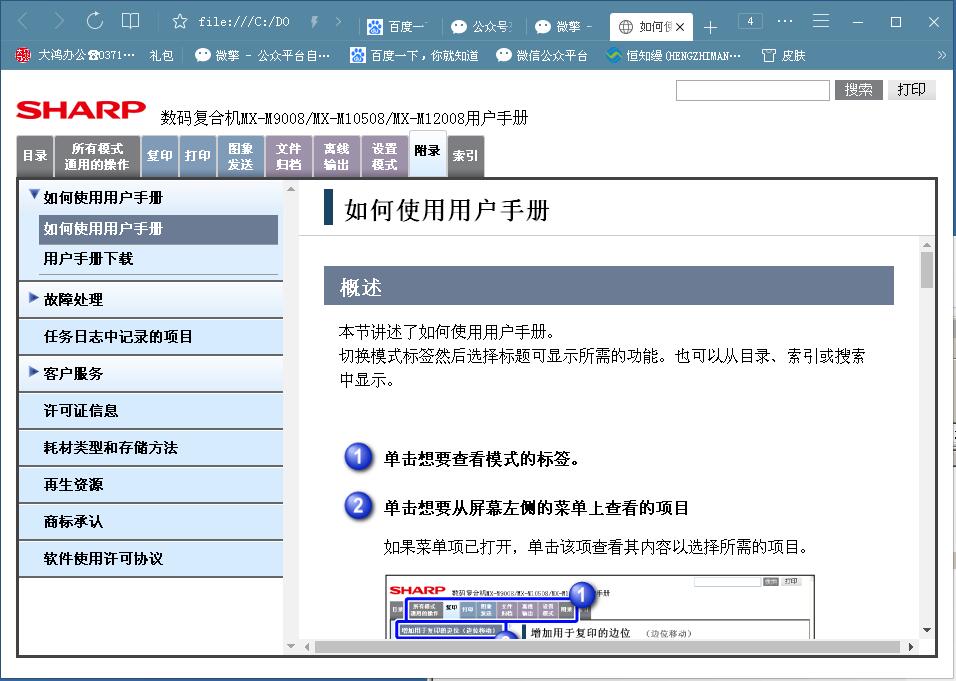The width and height of the screenshot is (956, 681).
Task: Reload the page with refresh icon
Action: coord(95,21)
